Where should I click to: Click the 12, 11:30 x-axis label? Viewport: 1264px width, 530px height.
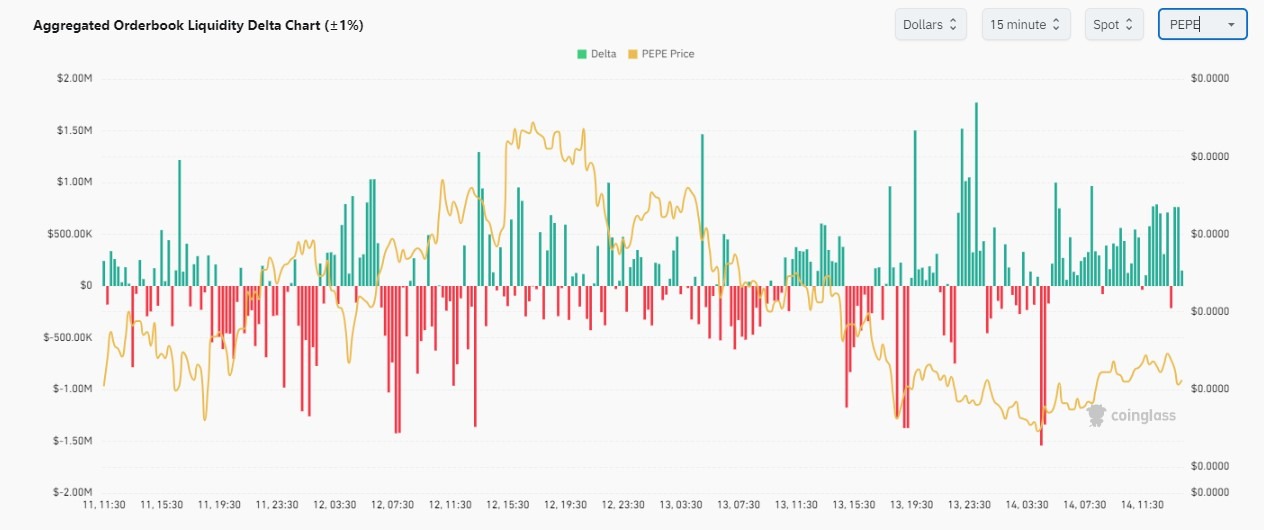pos(452,506)
